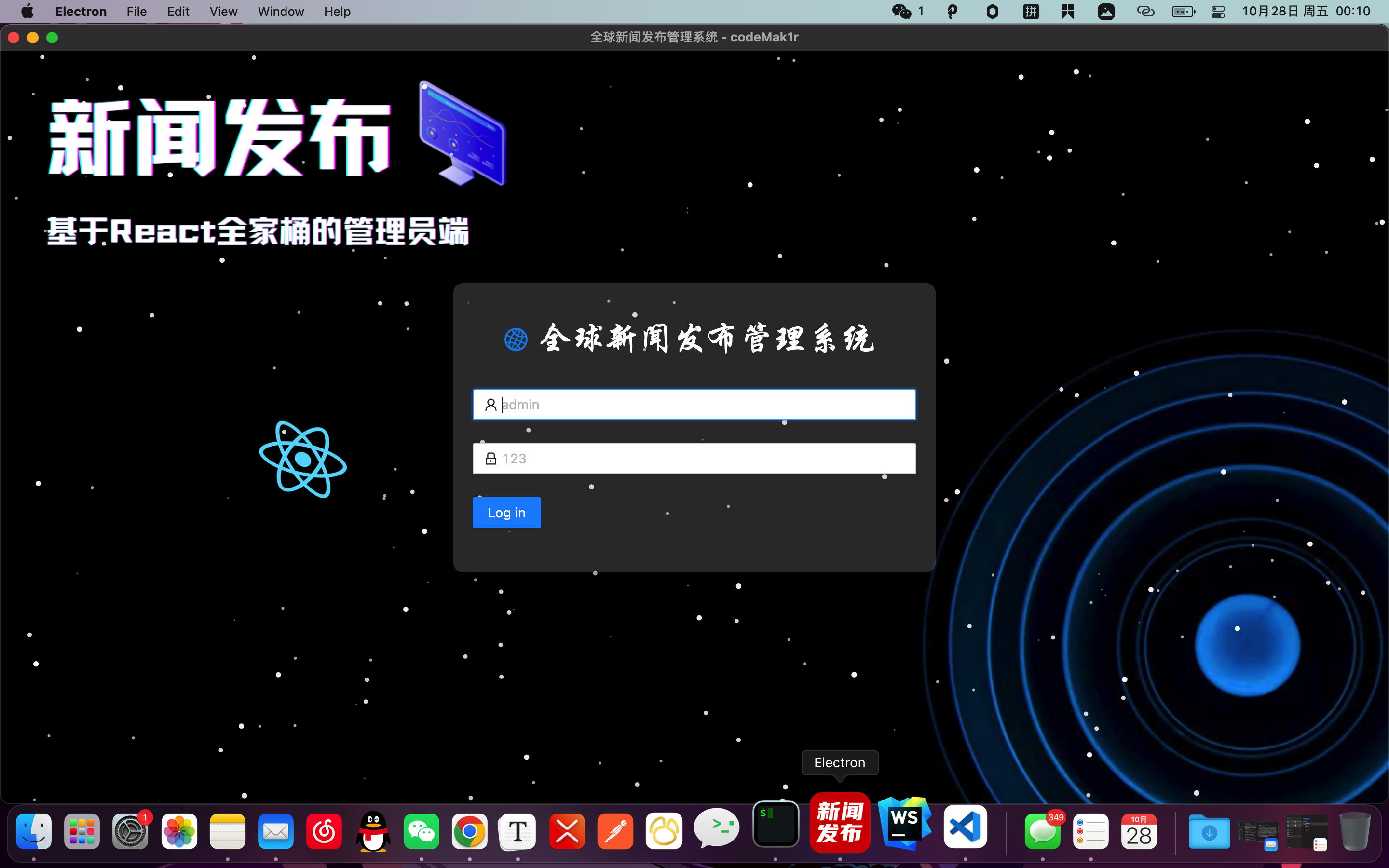The height and width of the screenshot is (868, 1389).
Task: Open the Apple menu
Action: point(27,12)
